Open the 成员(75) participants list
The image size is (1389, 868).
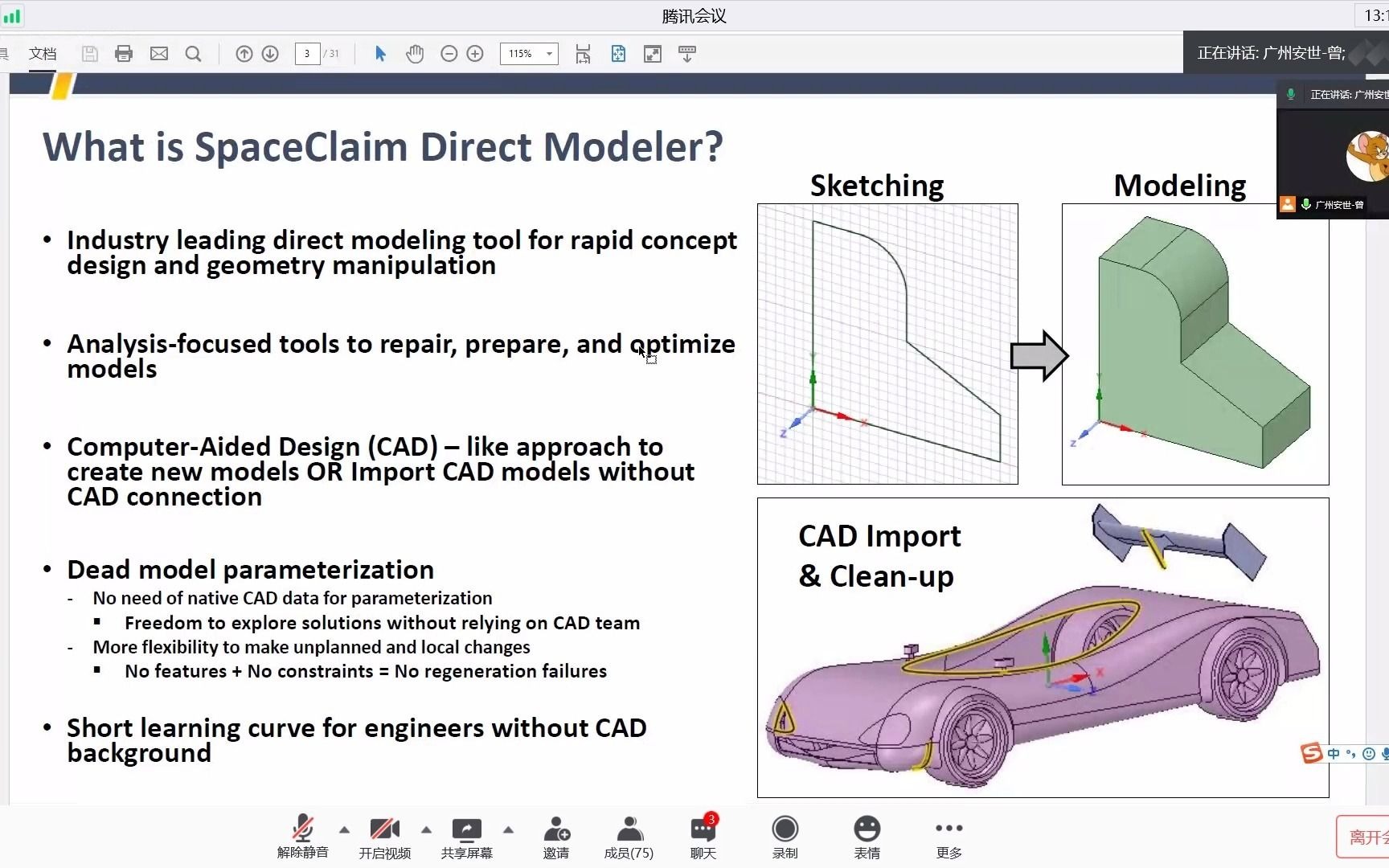629,836
